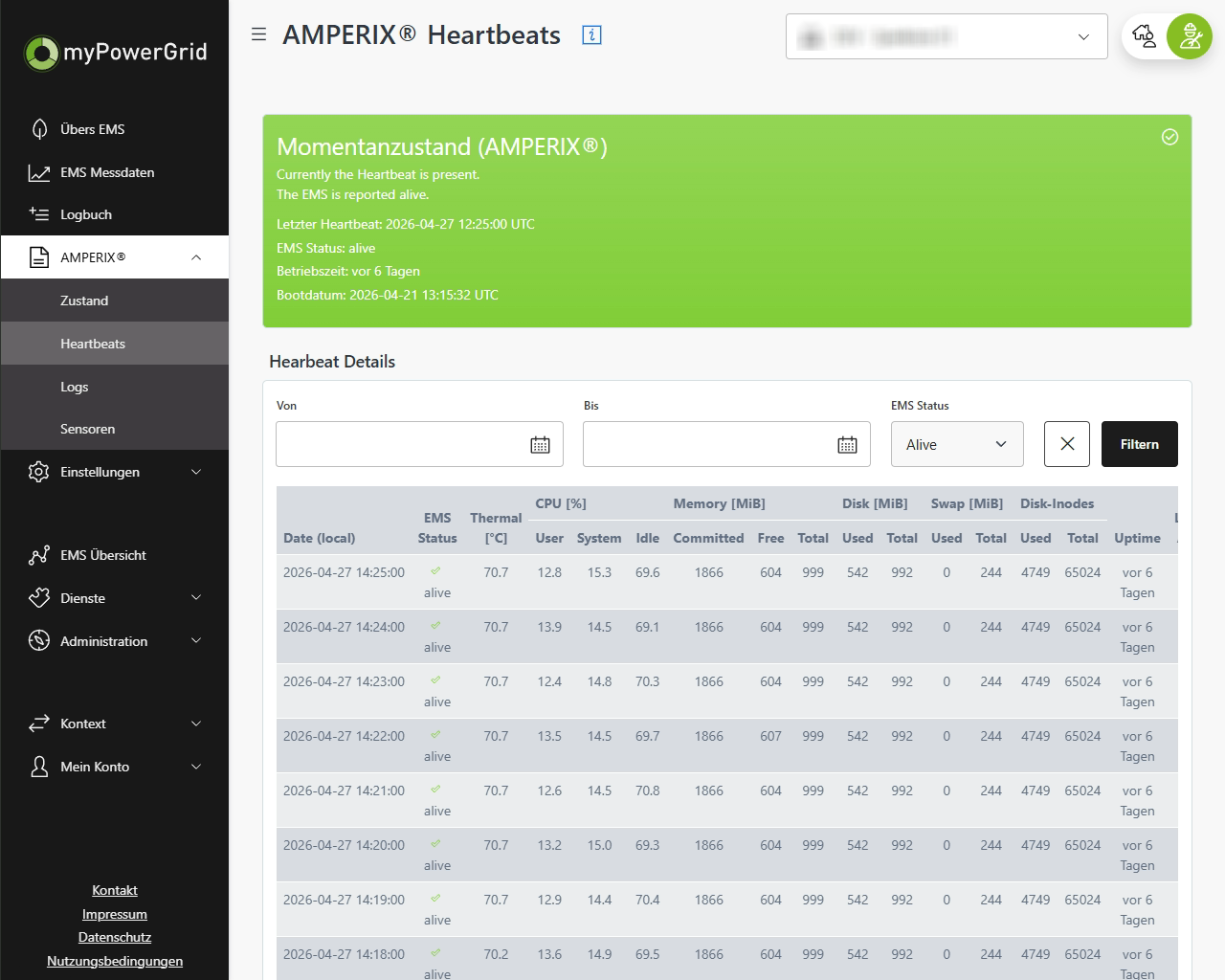Click the EMS Übersicht graph icon
1225x980 pixels.
click(x=39, y=555)
